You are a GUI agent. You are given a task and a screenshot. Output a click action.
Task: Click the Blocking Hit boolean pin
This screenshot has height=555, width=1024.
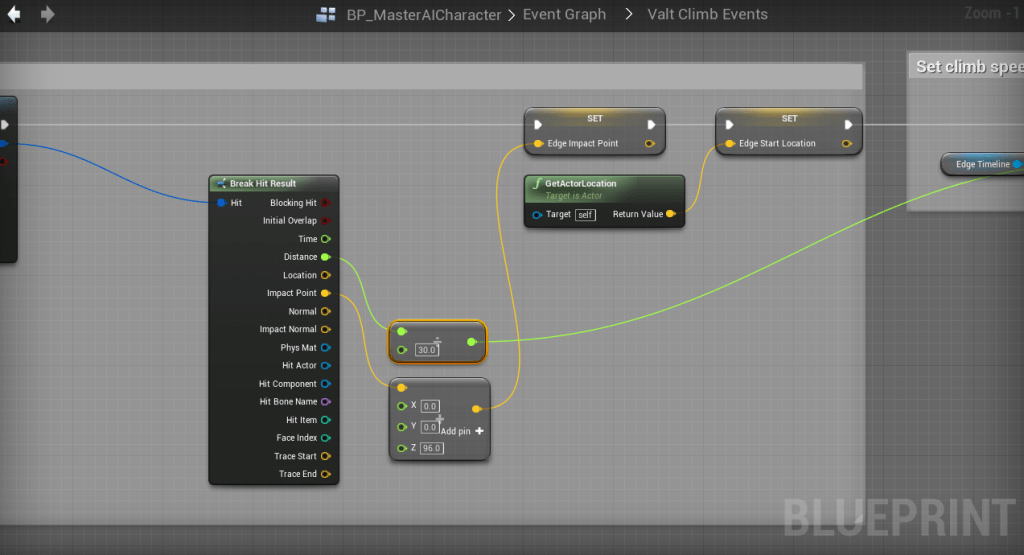[x=325, y=203]
